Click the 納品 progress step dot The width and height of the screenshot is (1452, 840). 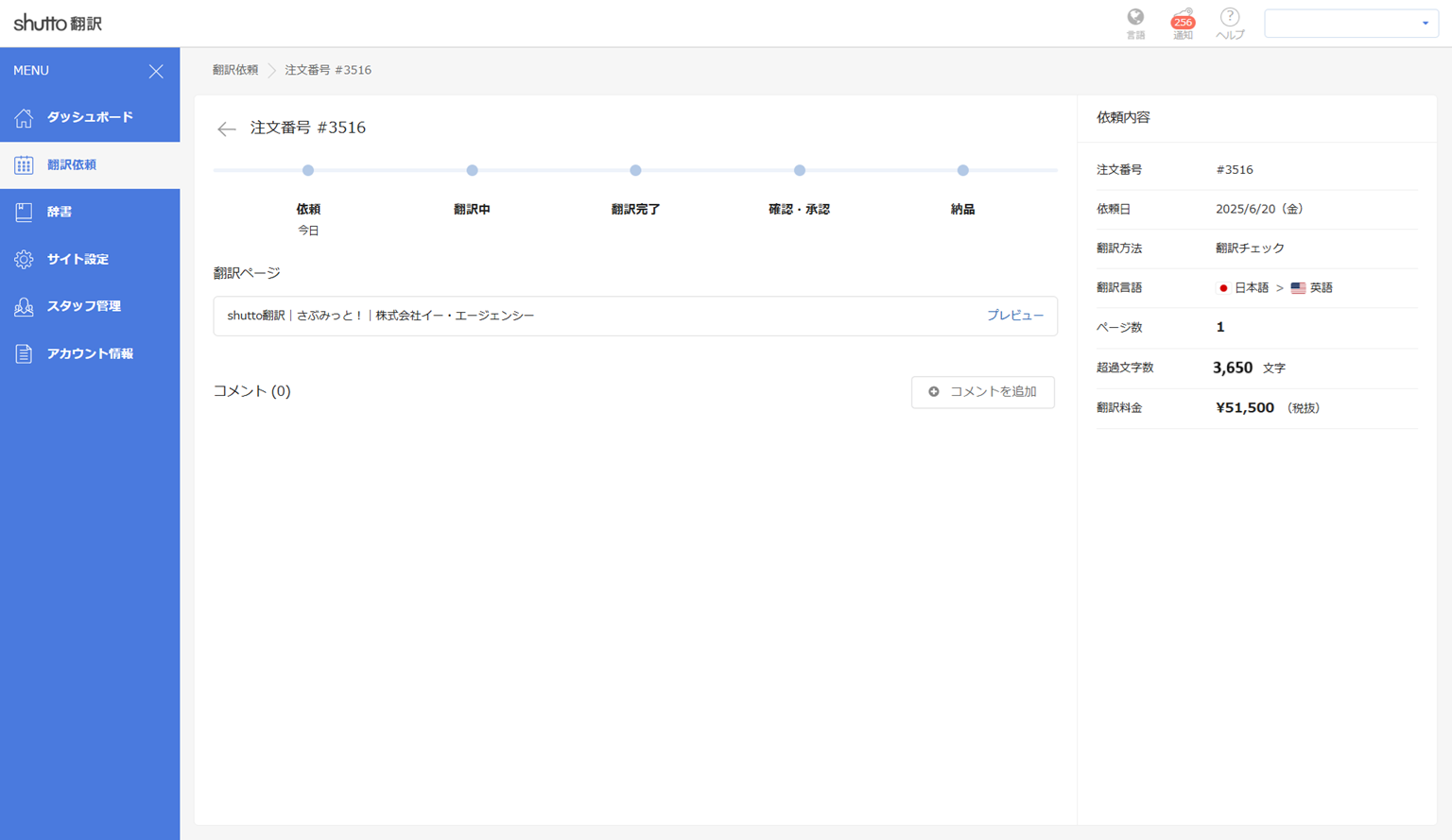coord(962,170)
